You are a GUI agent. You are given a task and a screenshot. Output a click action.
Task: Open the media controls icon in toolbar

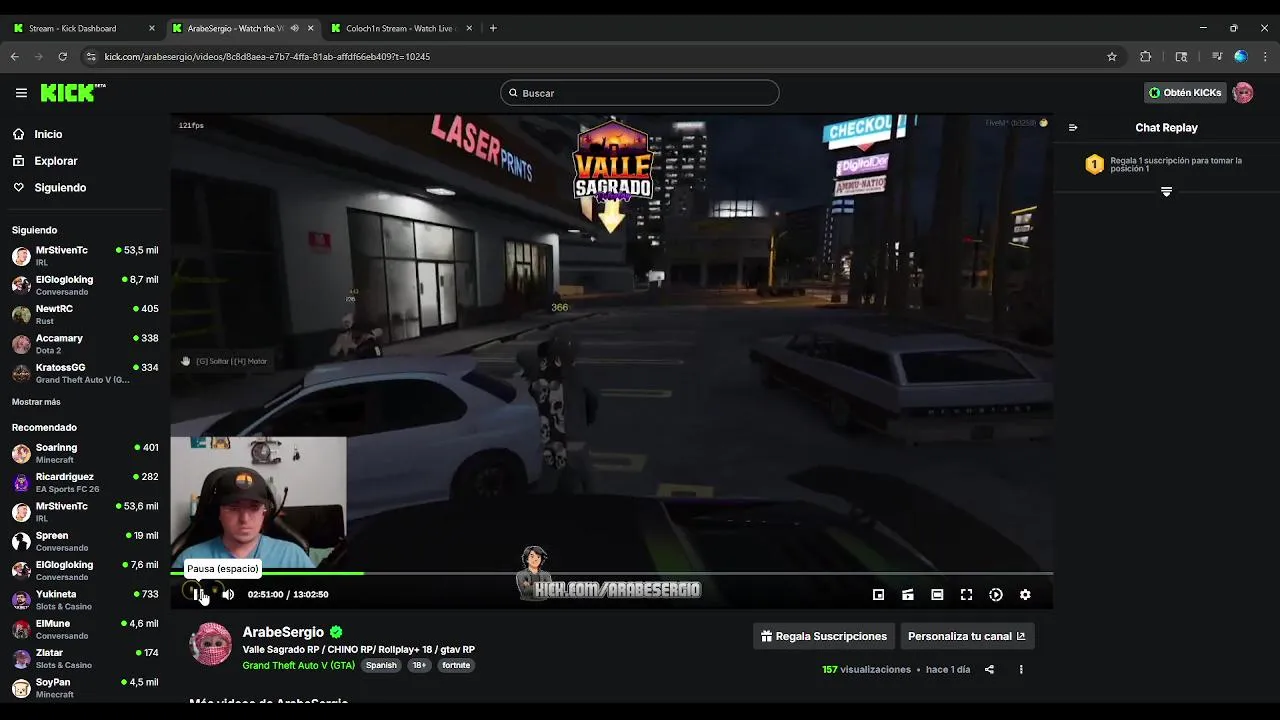tap(1217, 57)
